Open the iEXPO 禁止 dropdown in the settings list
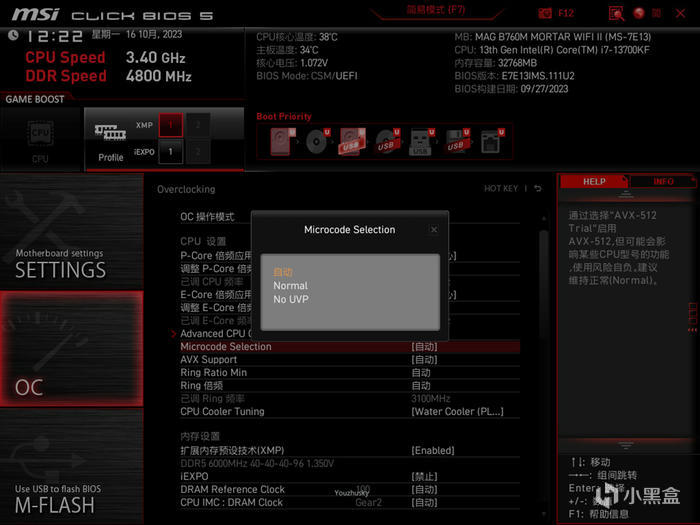 (424, 476)
